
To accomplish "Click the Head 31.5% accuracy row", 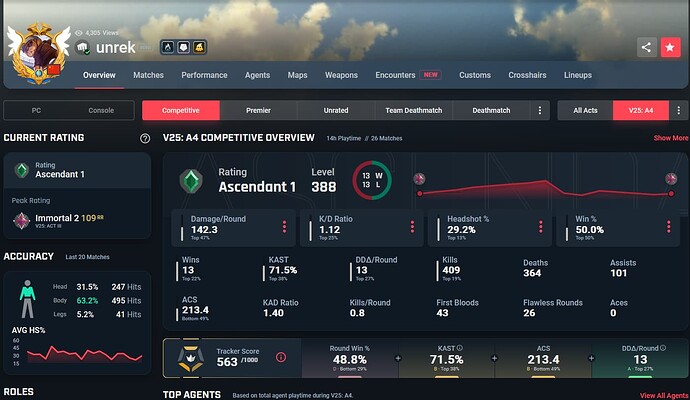I will [x=97, y=287].
